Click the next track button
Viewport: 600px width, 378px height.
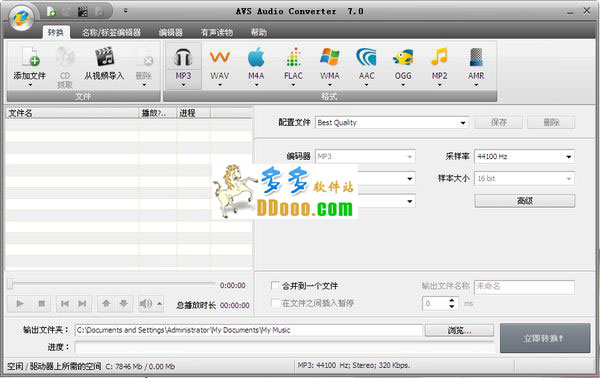82,304
